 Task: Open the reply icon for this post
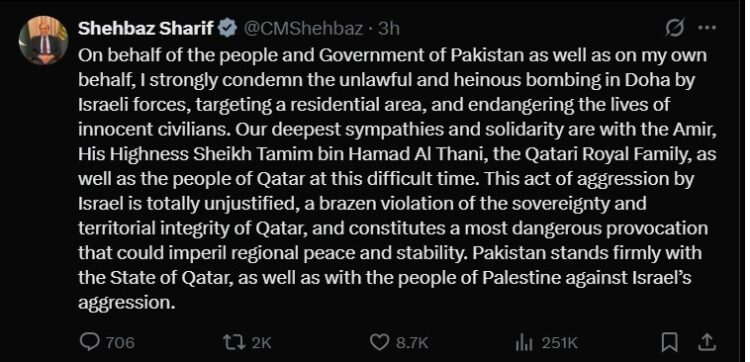coord(90,341)
